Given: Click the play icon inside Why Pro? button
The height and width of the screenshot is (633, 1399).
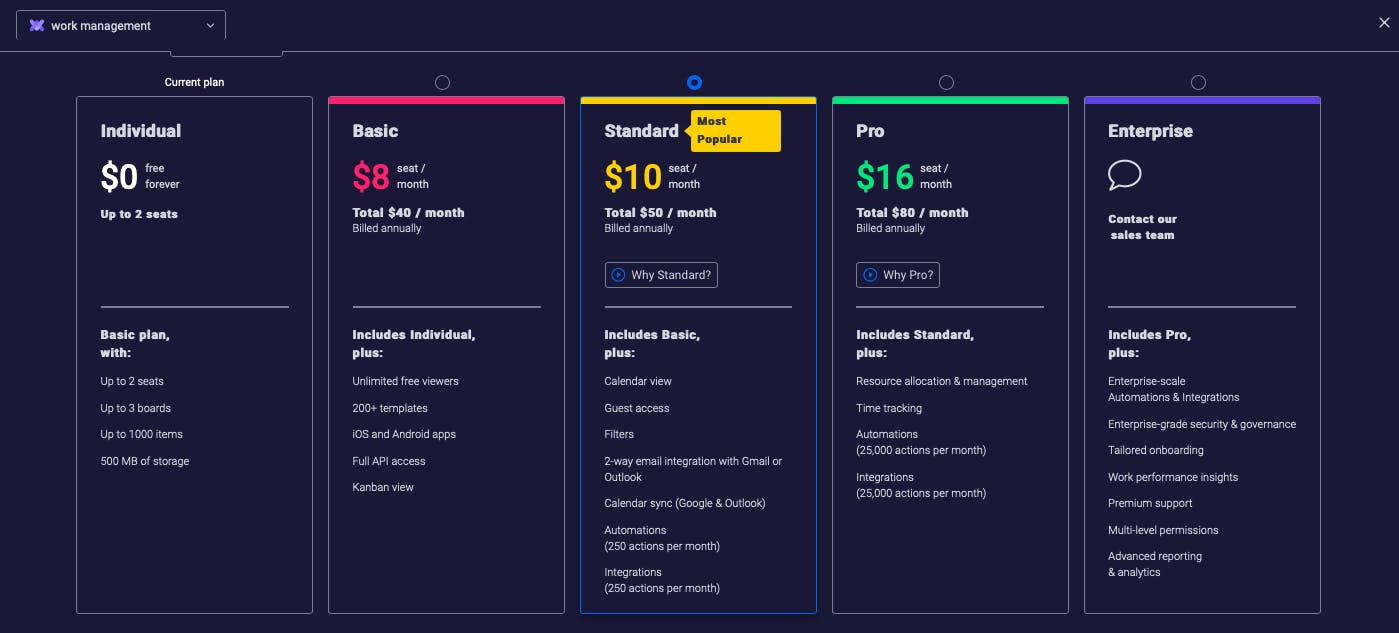Looking at the screenshot, I should pos(869,274).
